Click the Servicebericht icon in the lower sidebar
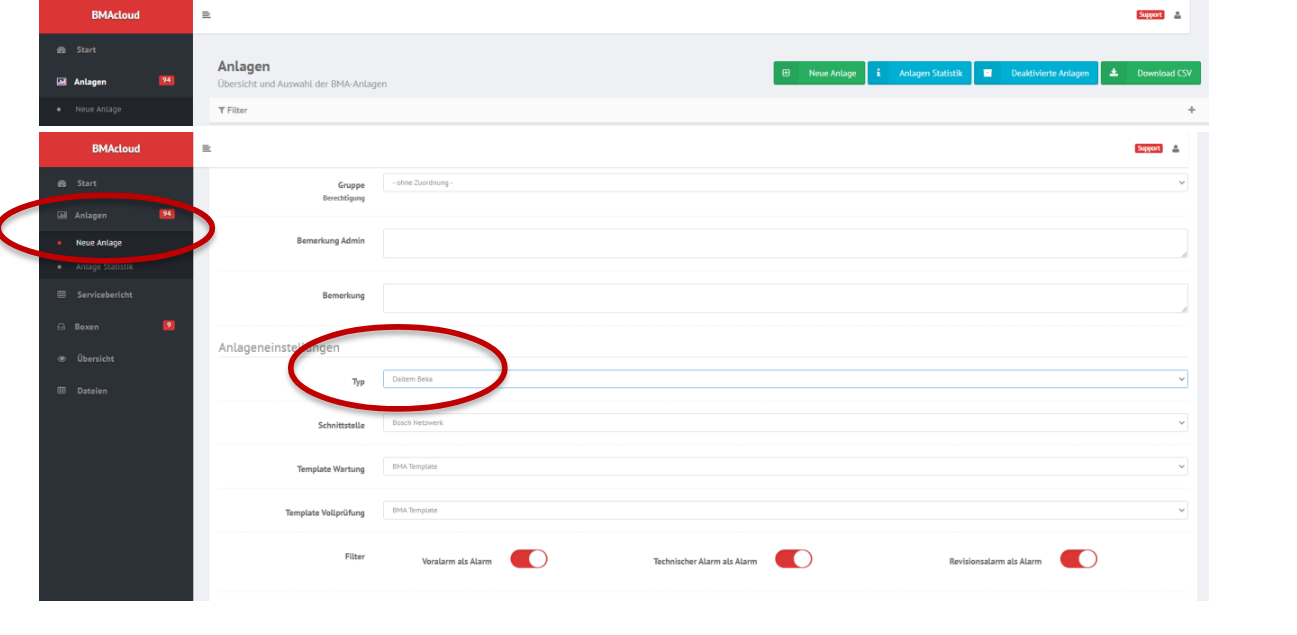The height and width of the screenshot is (635, 1297). pos(61,295)
